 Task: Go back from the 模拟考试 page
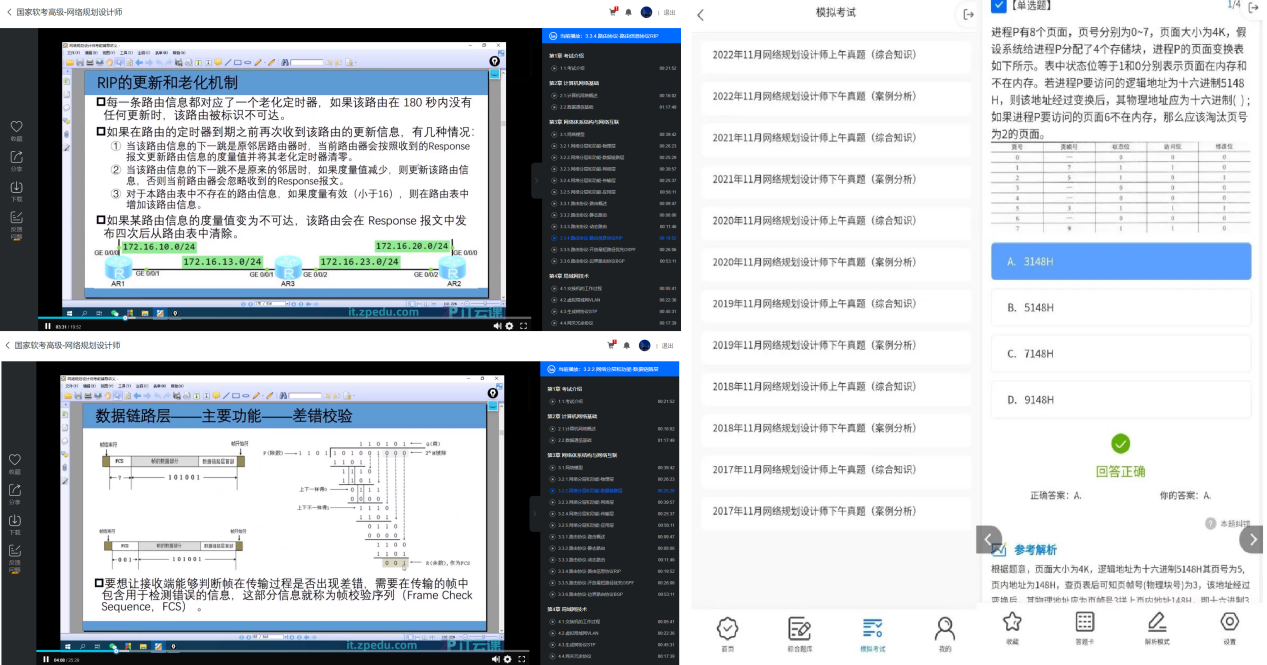click(700, 14)
